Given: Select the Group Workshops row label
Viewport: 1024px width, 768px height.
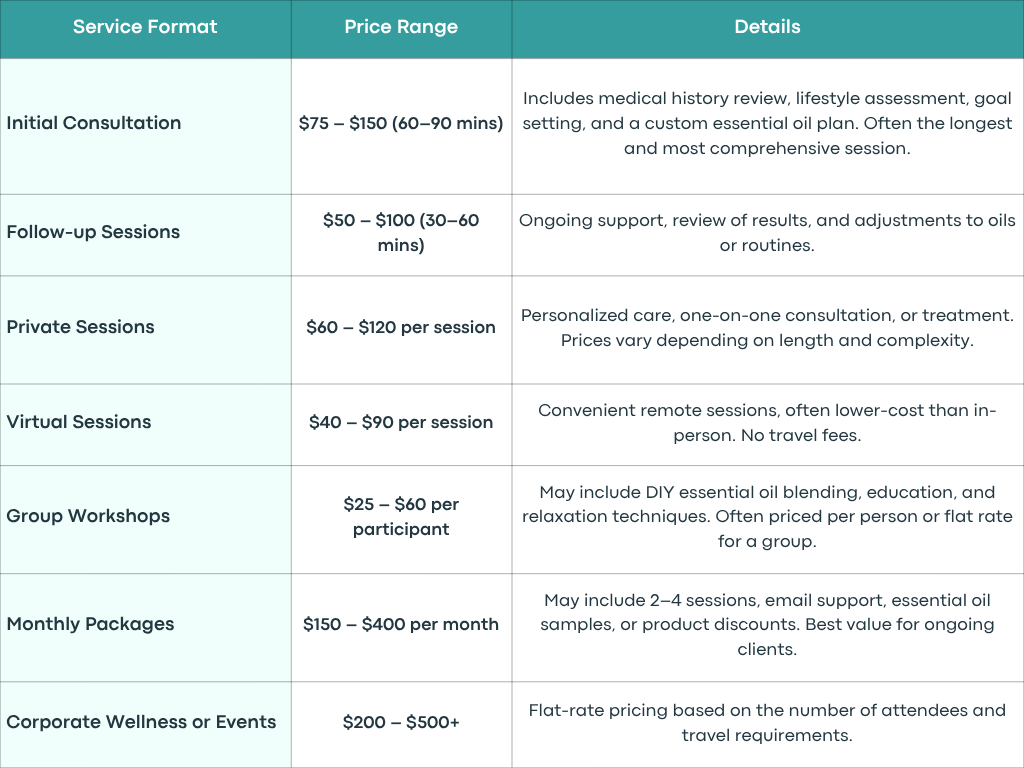Looking at the screenshot, I should [x=88, y=516].
